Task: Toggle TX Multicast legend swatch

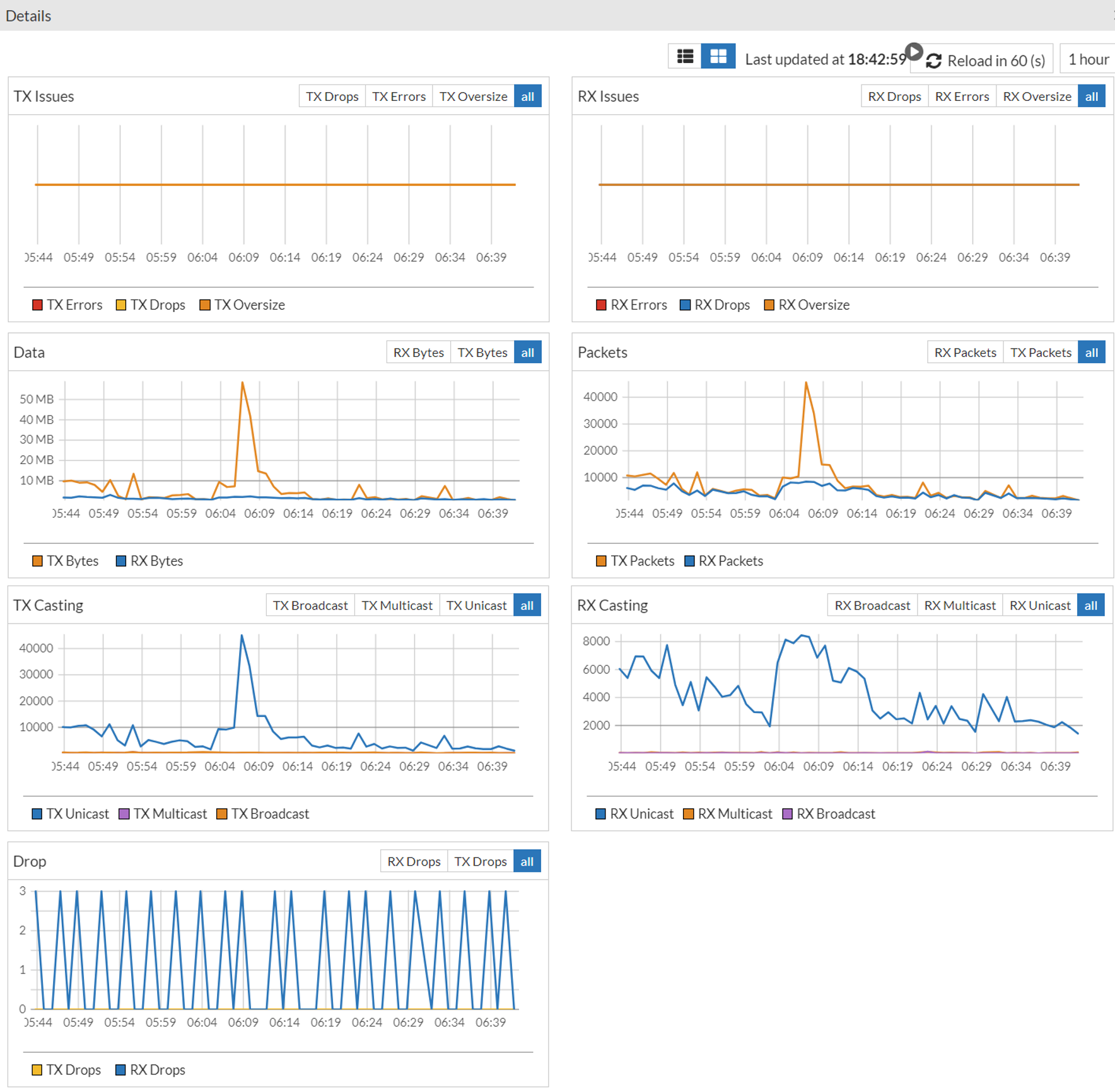Action: tap(124, 814)
